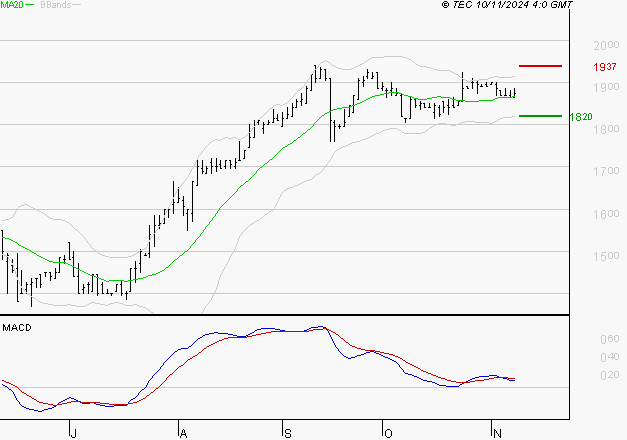Click the green 1820 support label
Image resolution: width=627 pixels, height=440 pixels.
click(581, 117)
